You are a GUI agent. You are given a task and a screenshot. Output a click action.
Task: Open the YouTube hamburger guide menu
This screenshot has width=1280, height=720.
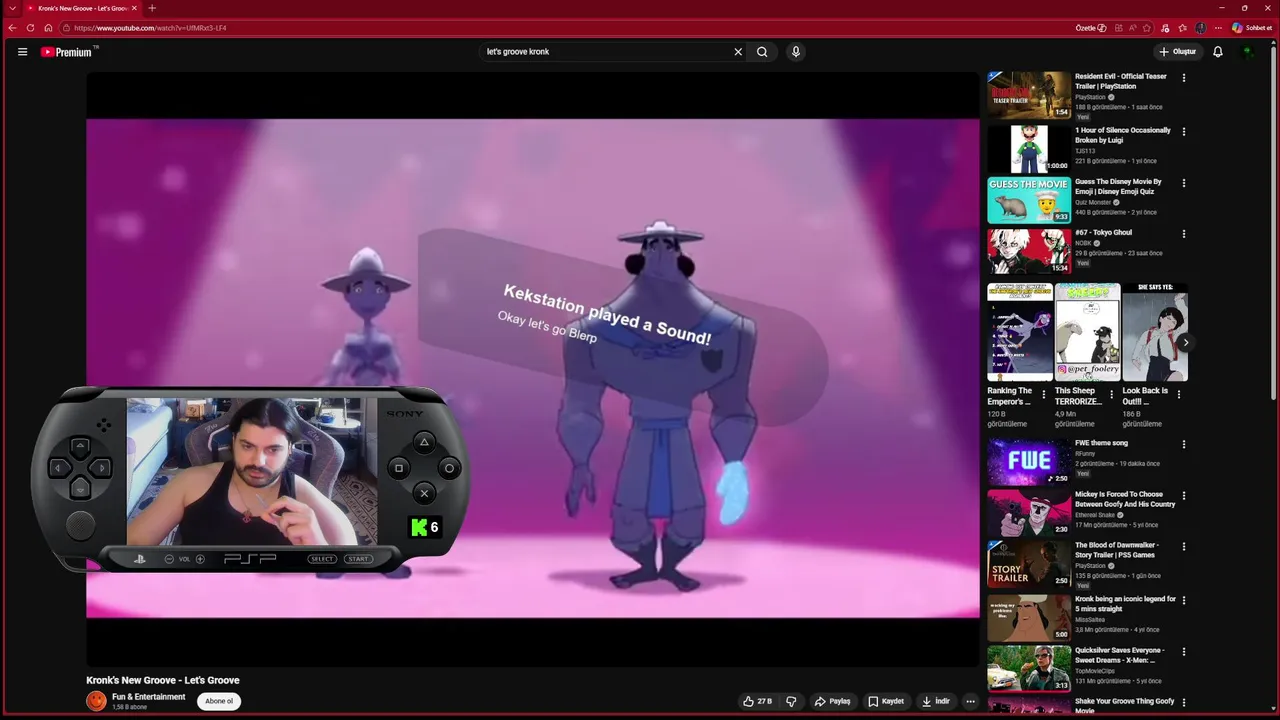pos(22,52)
